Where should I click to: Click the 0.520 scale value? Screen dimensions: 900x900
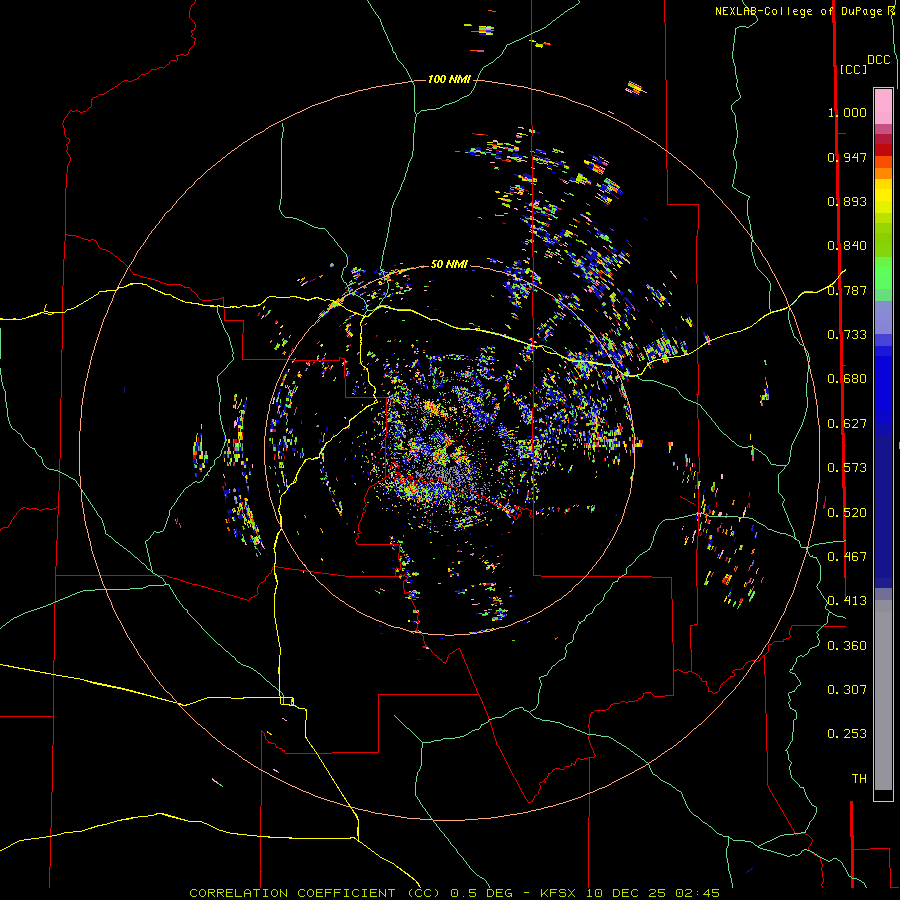[847, 513]
